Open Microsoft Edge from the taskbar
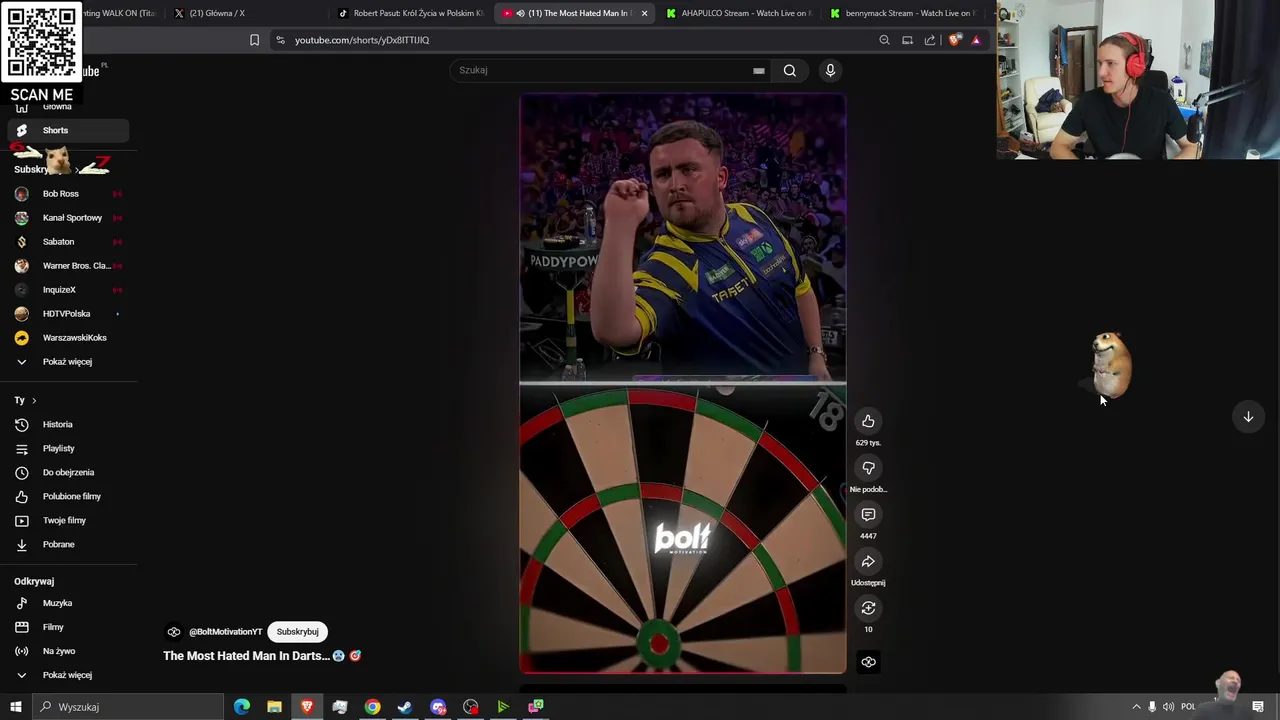Image resolution: width=1280 pixels, height=720 pixels. pos(242,707)
